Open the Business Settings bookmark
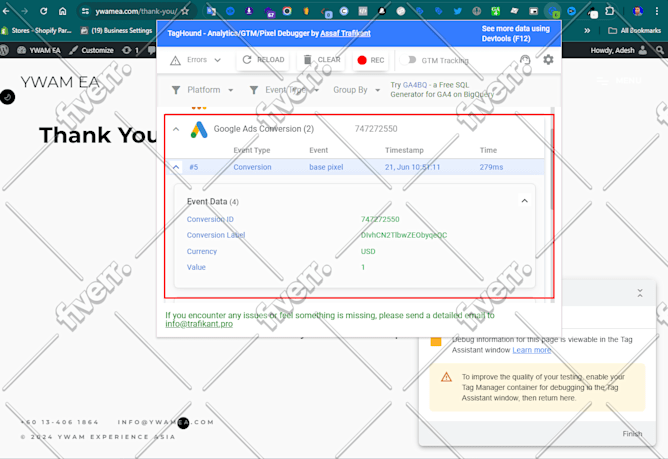Screen dimensions: 668x459 [116, 30]
